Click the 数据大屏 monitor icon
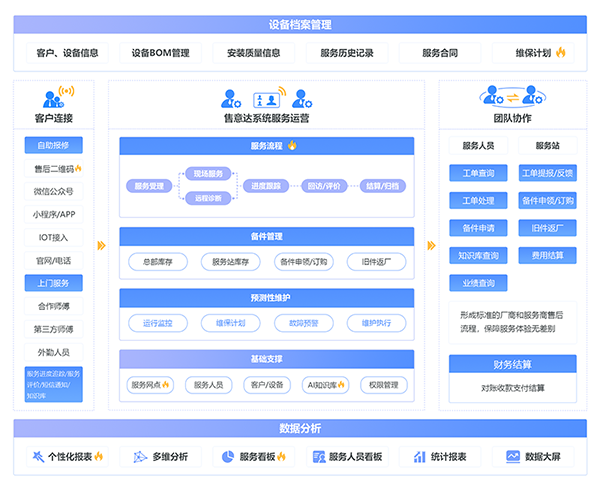Viewport: 600px width, 491px height. (x=513, y=456)
